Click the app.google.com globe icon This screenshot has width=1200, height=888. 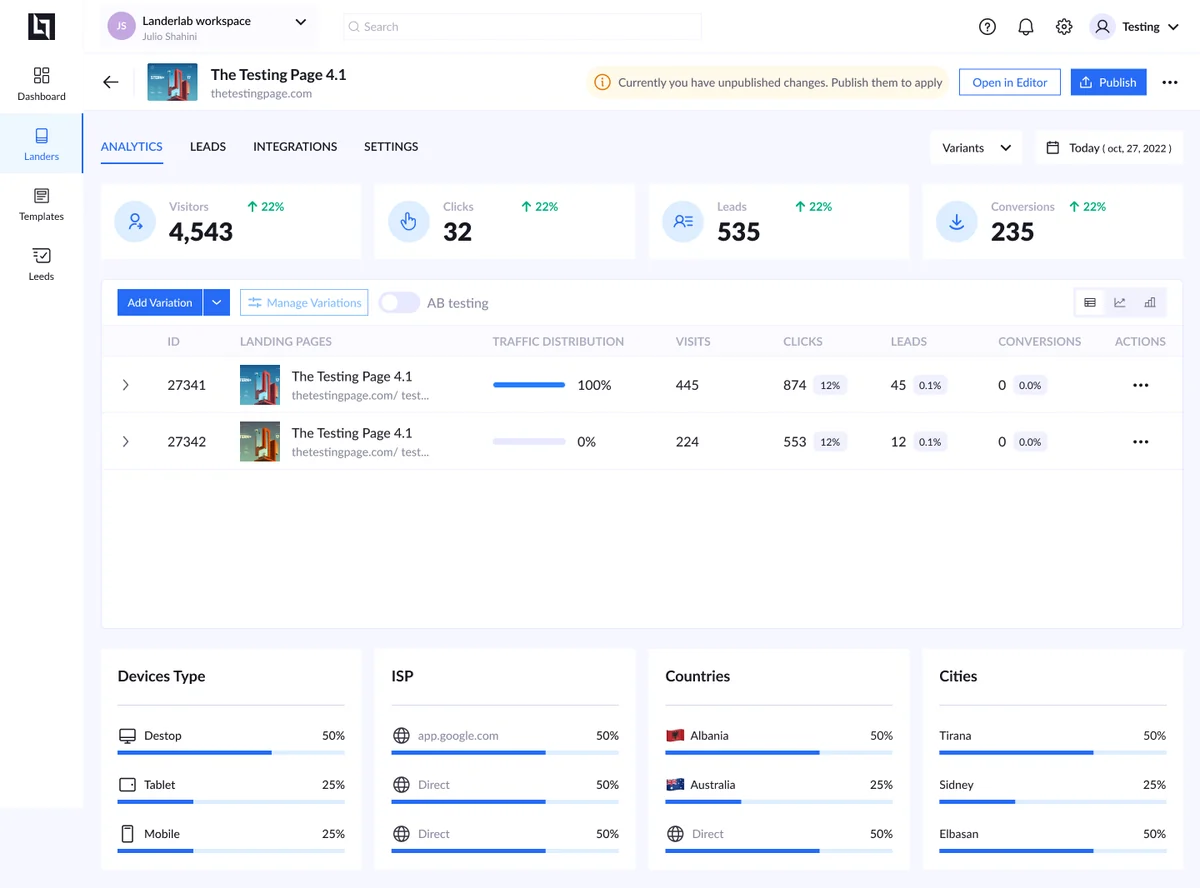click(401, 736)
